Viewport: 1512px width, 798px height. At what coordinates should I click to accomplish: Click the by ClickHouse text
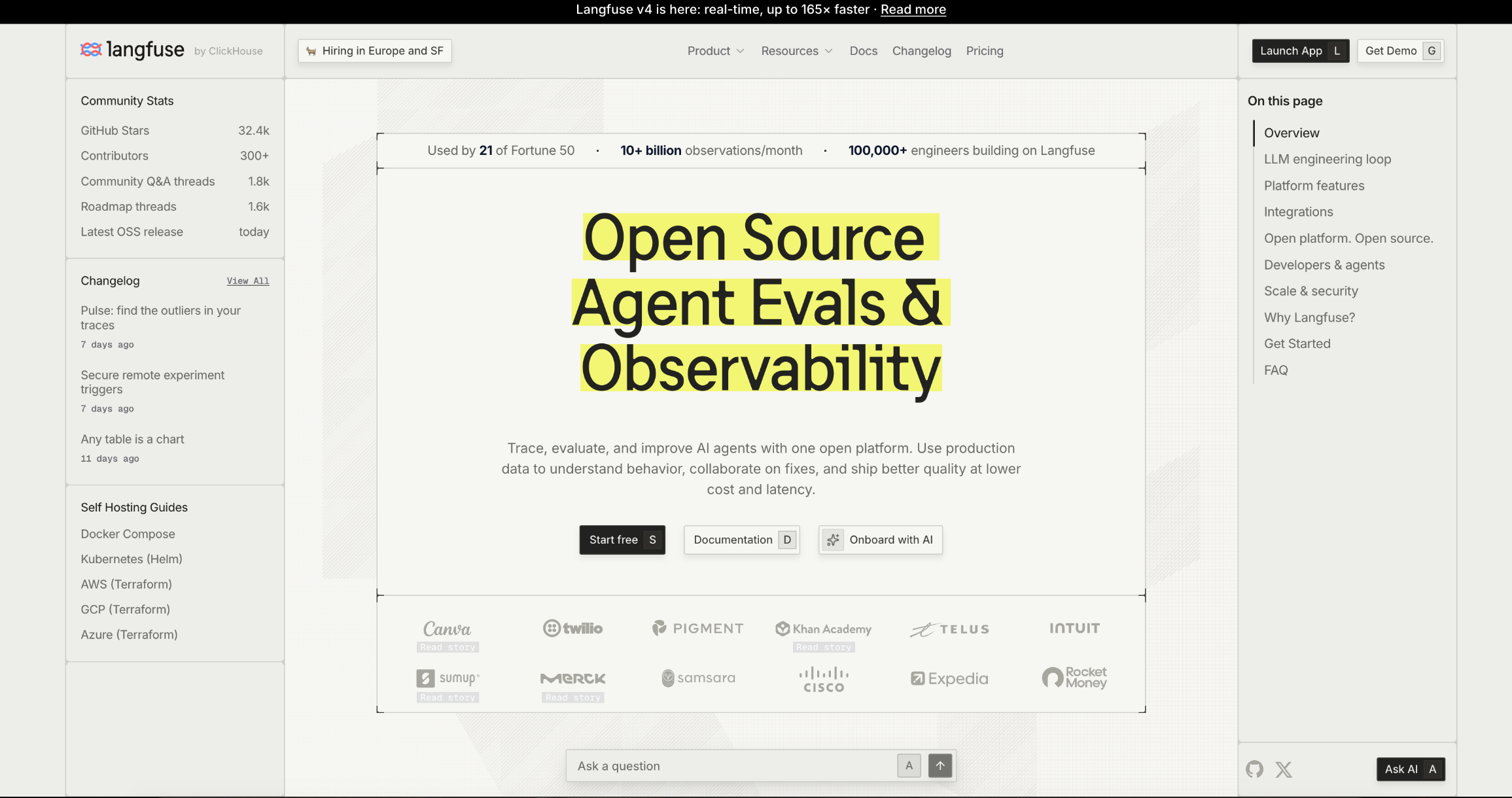[228, 51]
